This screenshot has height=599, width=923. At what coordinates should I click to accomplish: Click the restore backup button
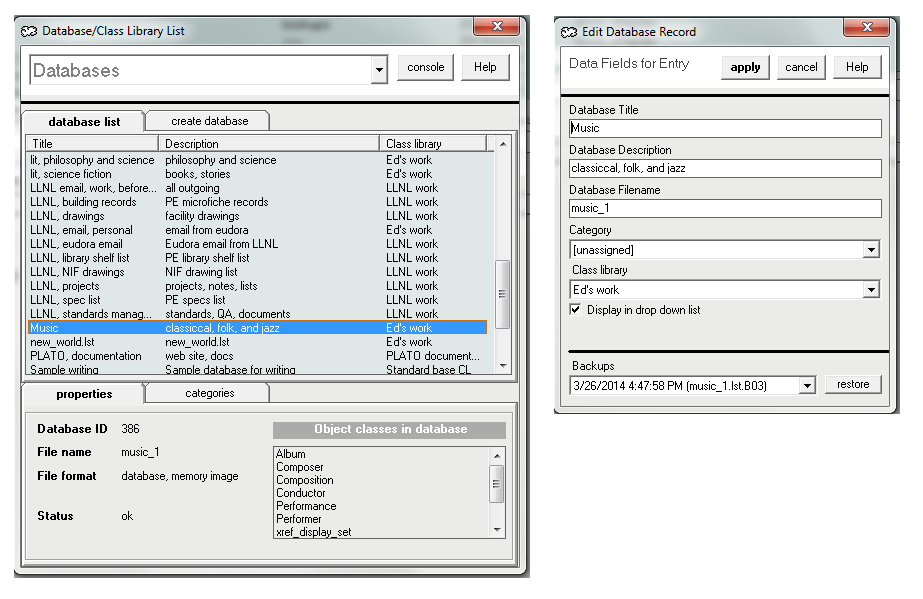tap(852, 385)
